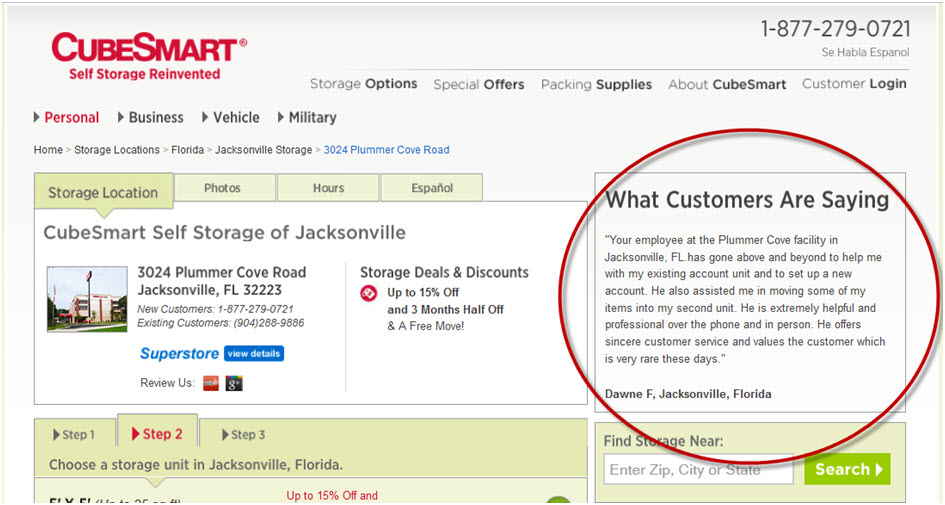Click the Up to 15% Off deal text
945x505 pixels.
point(423,292)
